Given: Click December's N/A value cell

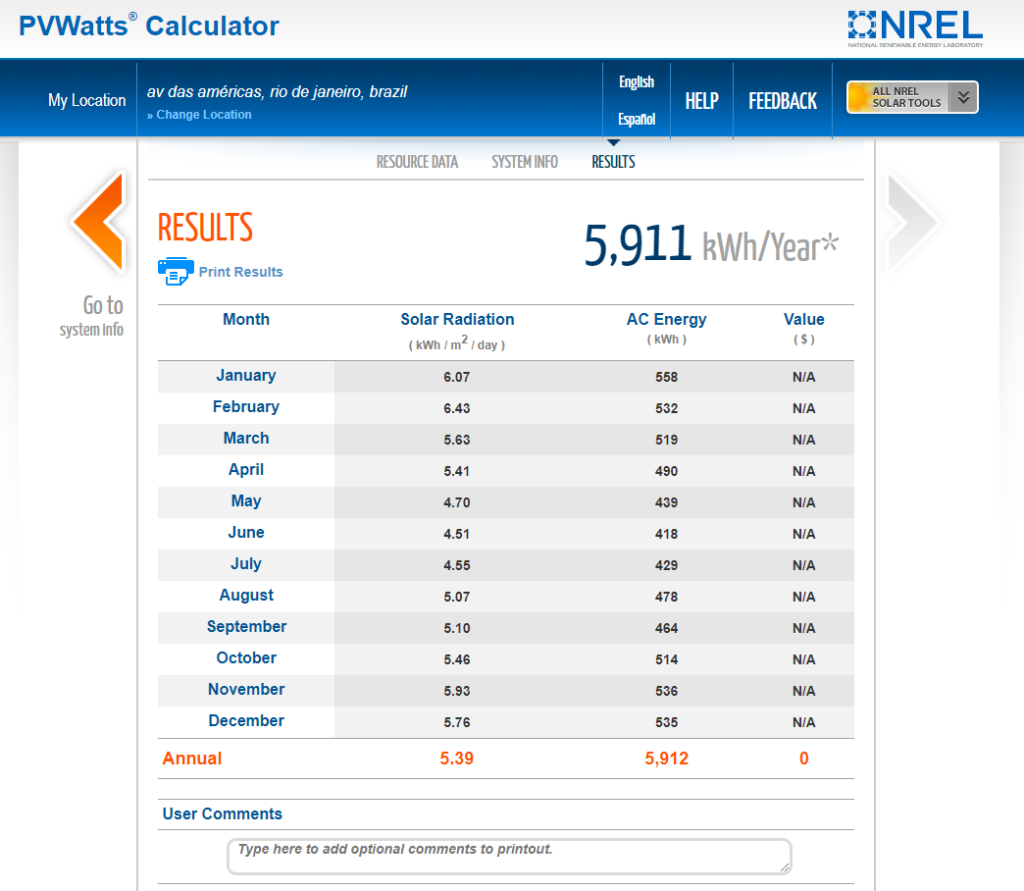Looking at the screenshot, I should pyautogui.click(x=804, y=722).
